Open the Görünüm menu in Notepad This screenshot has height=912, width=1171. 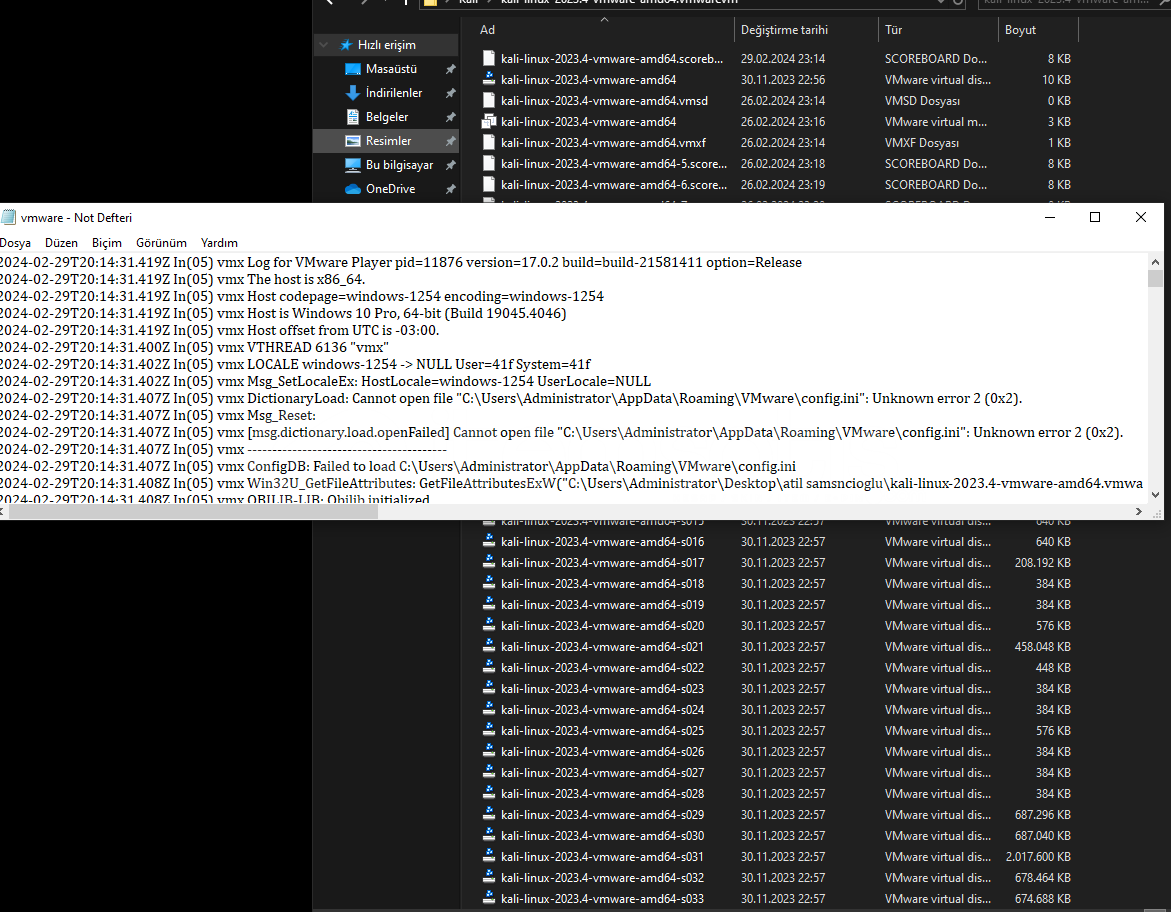pos(161,243)
